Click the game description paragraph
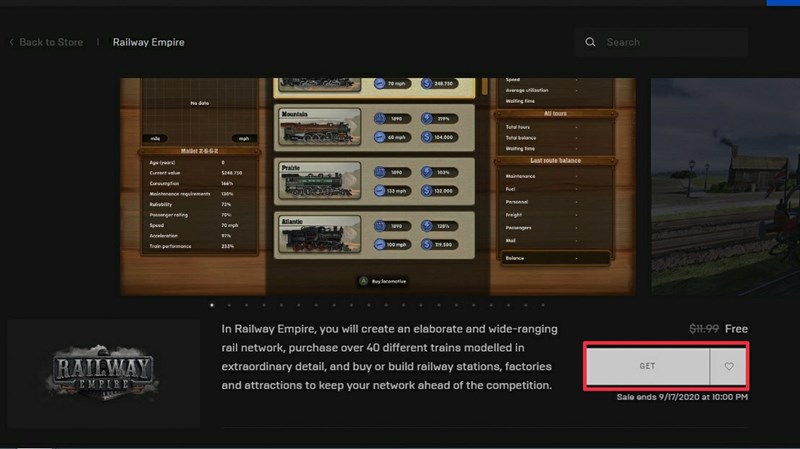 click(389, 357)
